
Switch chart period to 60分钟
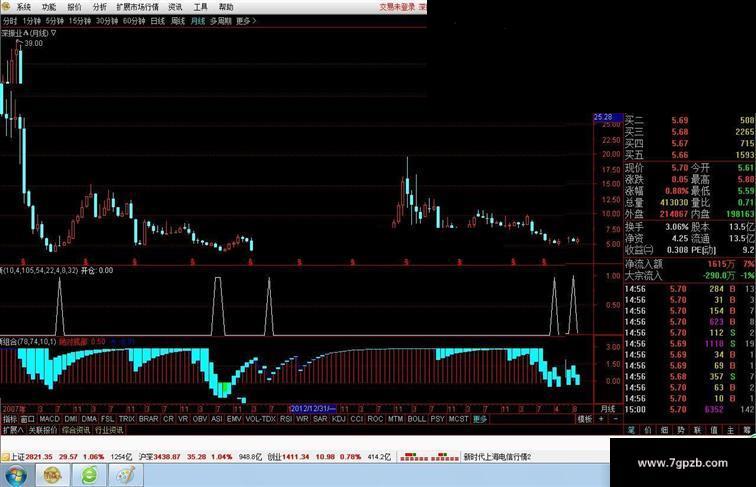point(134,21)
